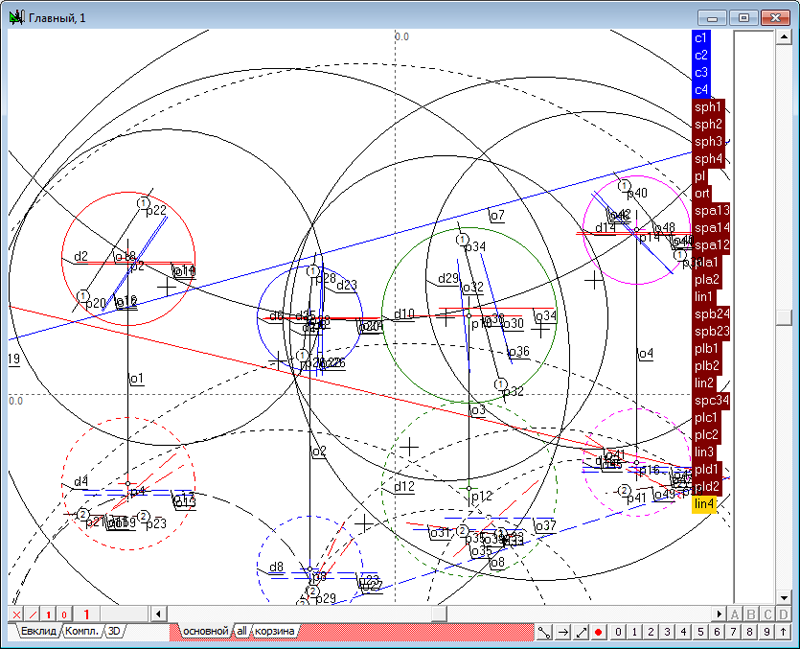Click the B button beside the scrollbar
800x649 pixels.
[x=751, y=614]
